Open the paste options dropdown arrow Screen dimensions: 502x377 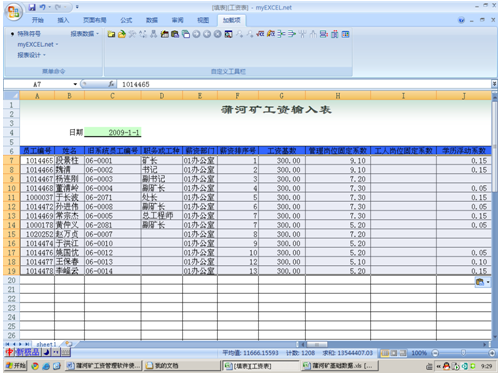pyautogui.click(x=487, y=282)
